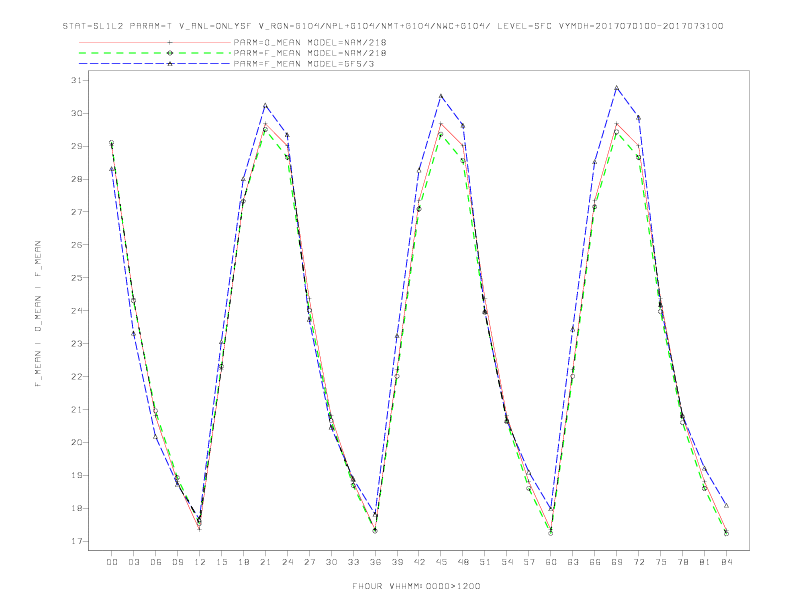The width and height of the screenshot is (792, 612).
Task: Click x-axis forecast hour label 09
Action: [177, 562]
